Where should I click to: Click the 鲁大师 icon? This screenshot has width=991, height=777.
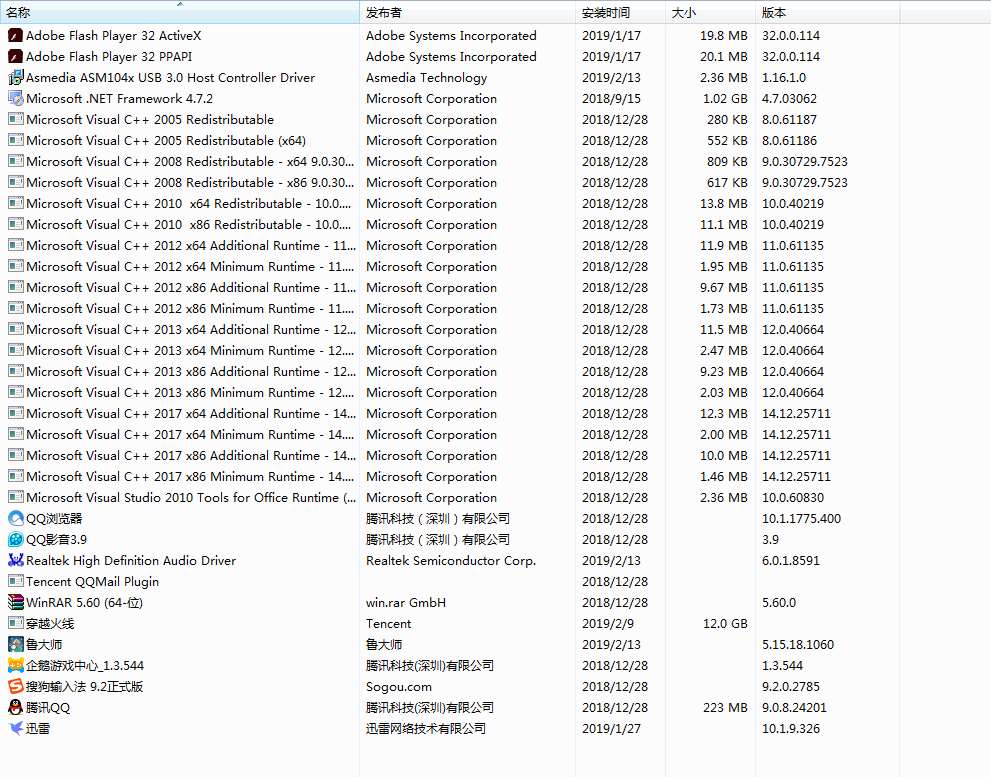pyautogui.click(x=15, y=644)
